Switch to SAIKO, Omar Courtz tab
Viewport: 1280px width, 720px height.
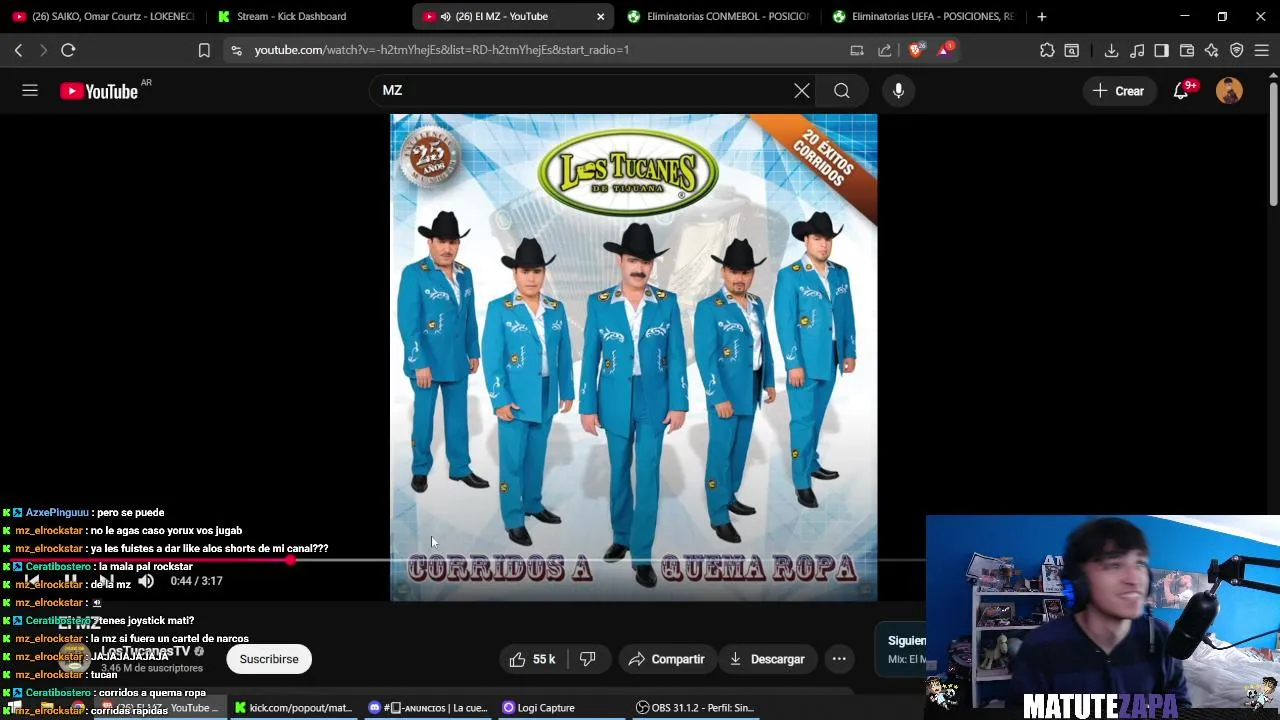coord(103,16)
